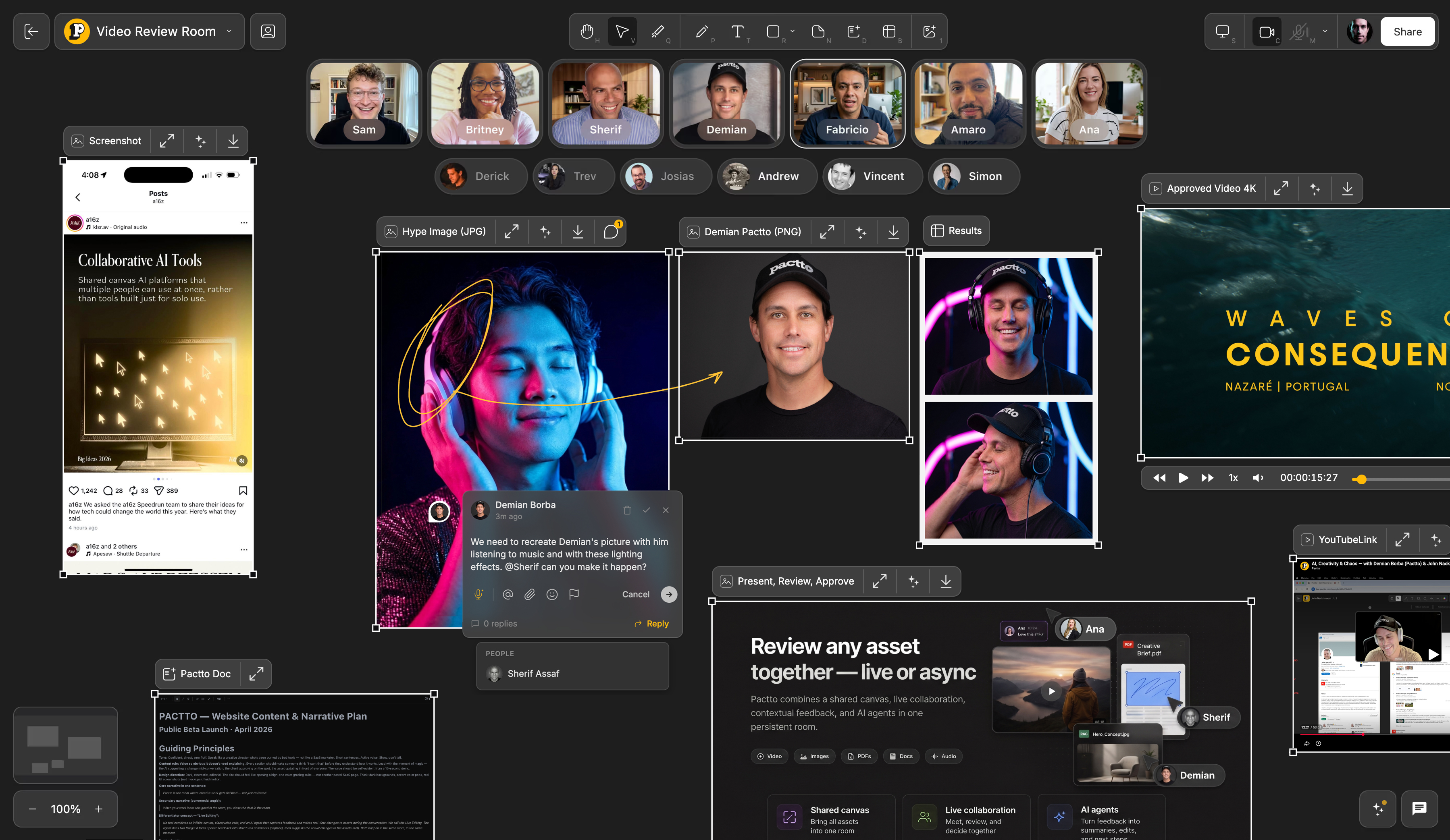Download the Screenshot asset
The width and height of the screenshot is (1450, 840).
coord(233,141)
